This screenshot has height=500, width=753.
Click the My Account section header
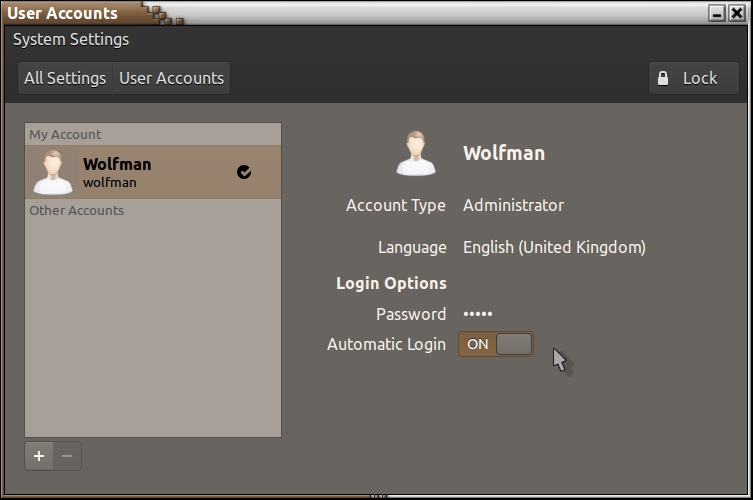point(65,135)
